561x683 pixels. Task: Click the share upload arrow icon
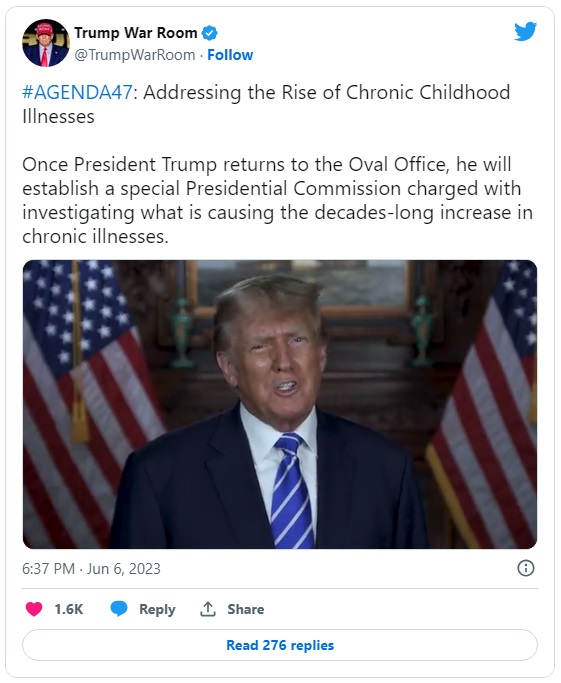coord(208,609)
